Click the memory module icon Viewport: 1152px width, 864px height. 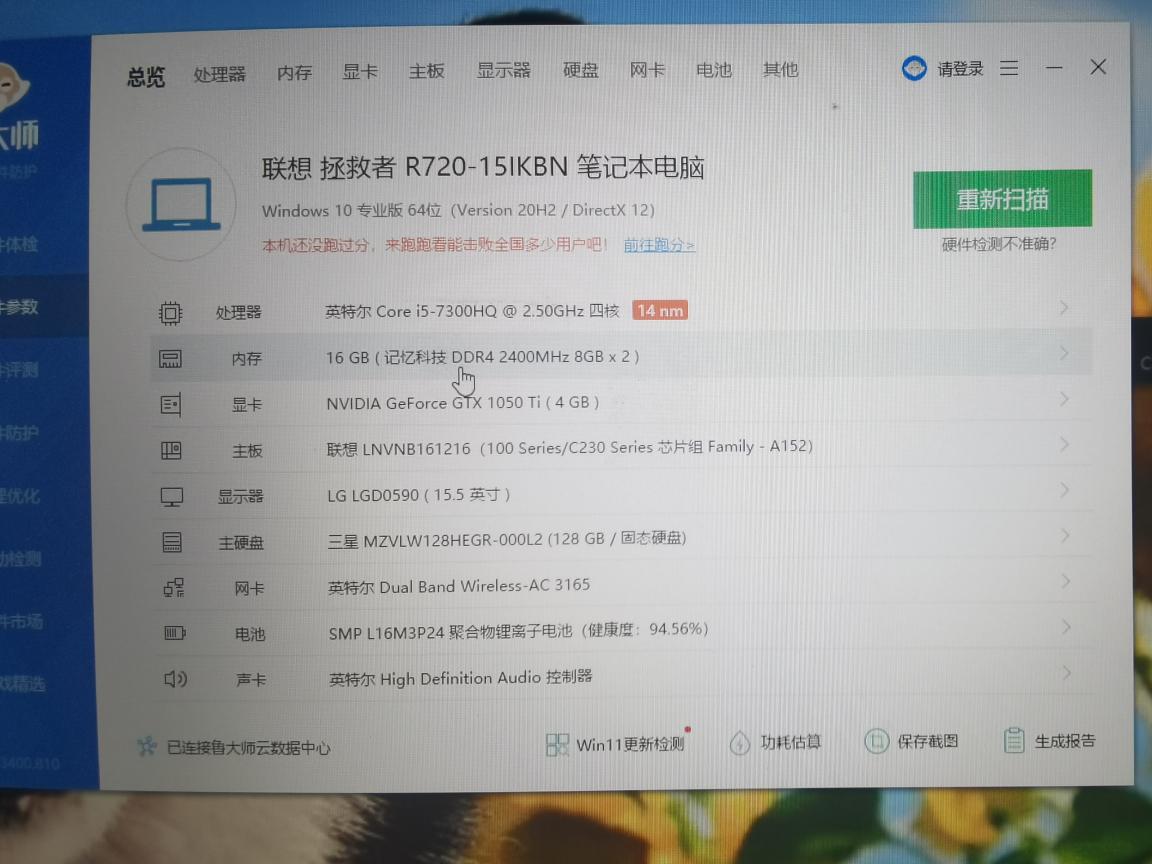[170, 359]
